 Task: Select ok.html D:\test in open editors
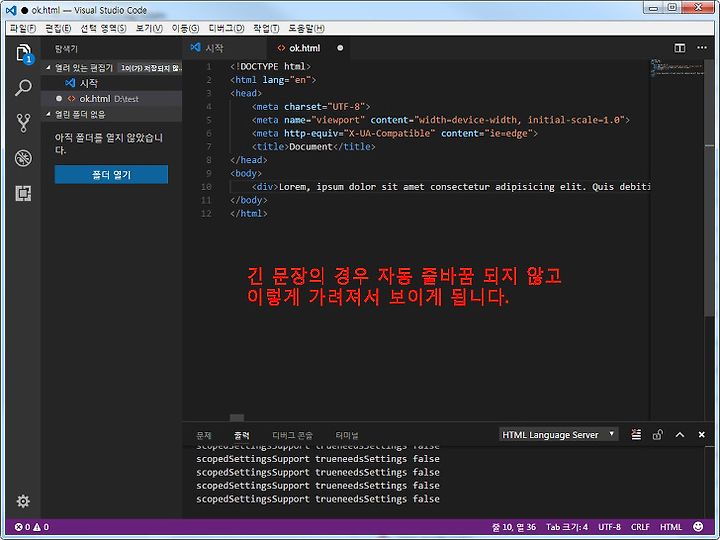(112, 99)
